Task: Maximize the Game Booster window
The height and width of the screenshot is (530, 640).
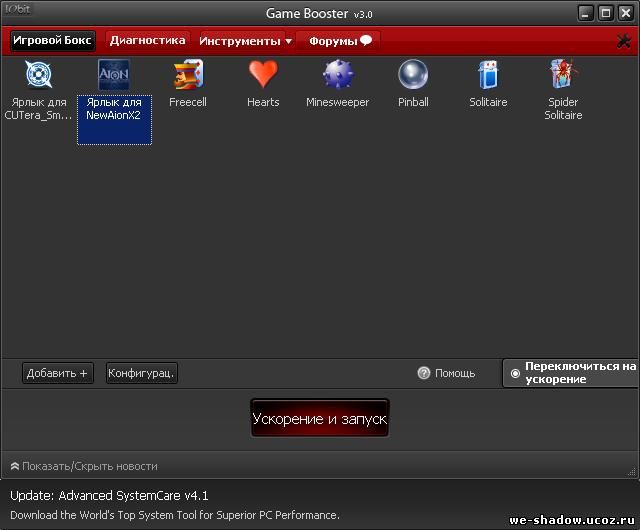Action: tap(606, 13)
